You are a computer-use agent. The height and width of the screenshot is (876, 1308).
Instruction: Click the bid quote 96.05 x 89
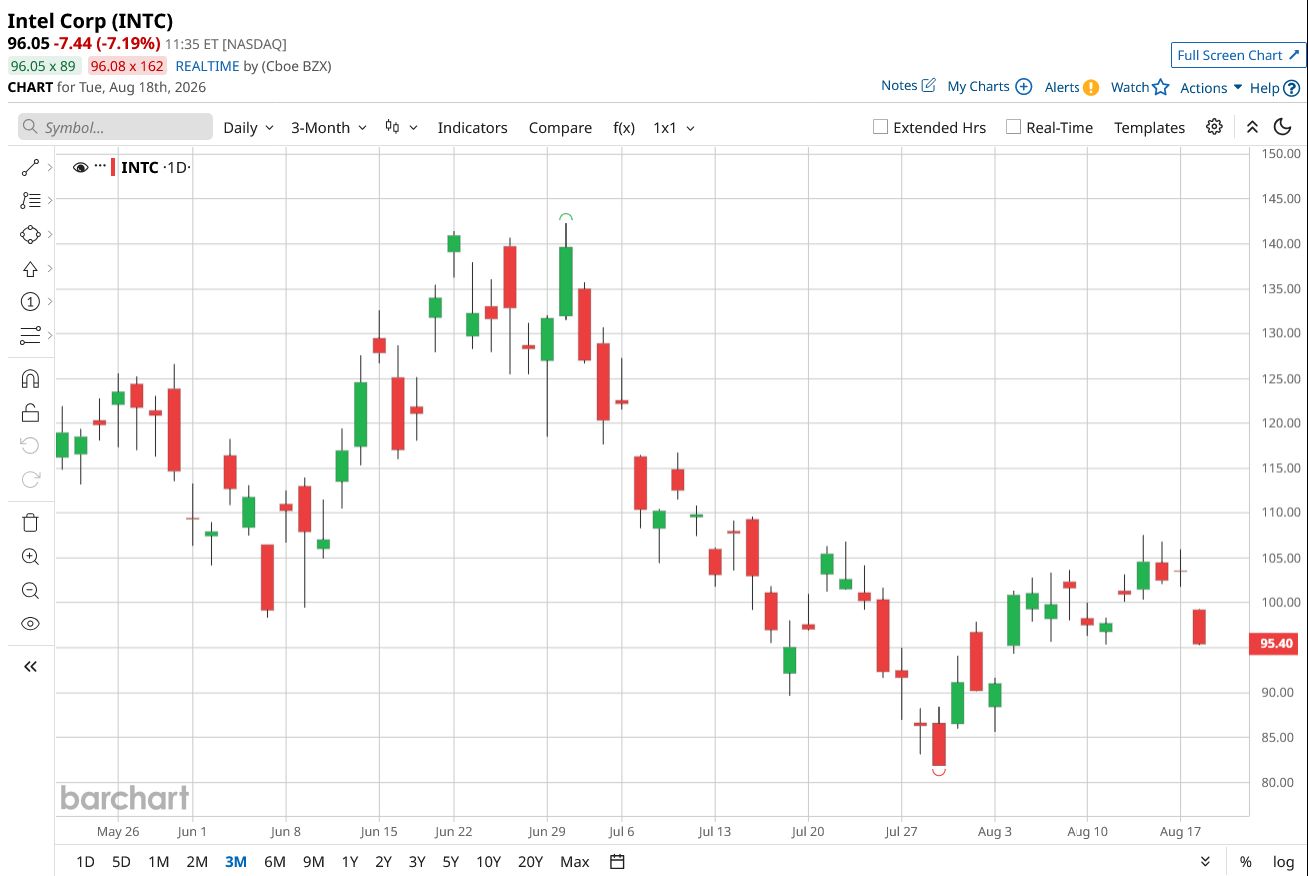click(43, 66)
